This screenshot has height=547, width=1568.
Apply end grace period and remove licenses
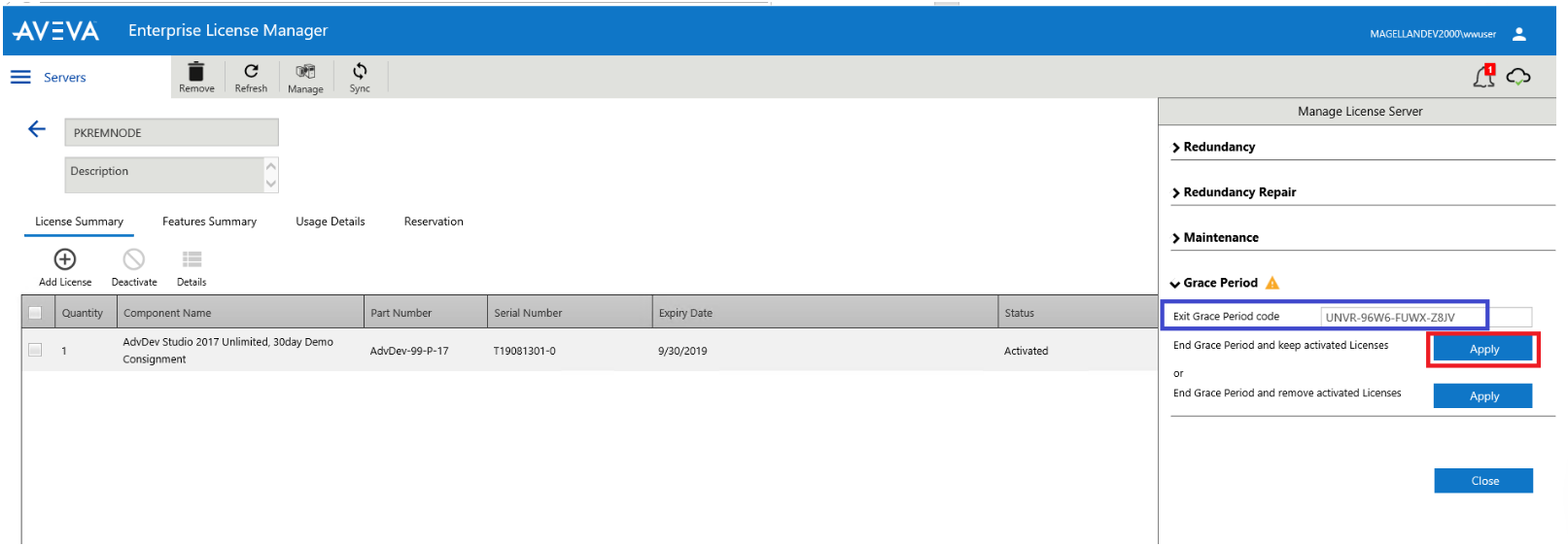point(1483,396)
